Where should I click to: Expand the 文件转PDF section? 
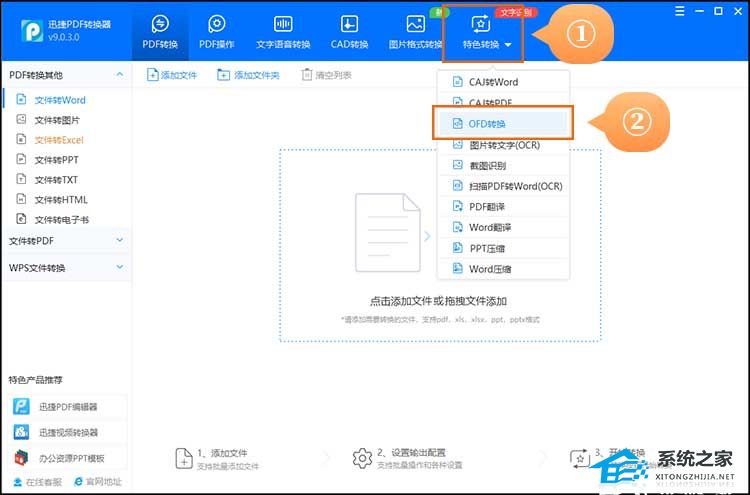[x=120, y=240]
